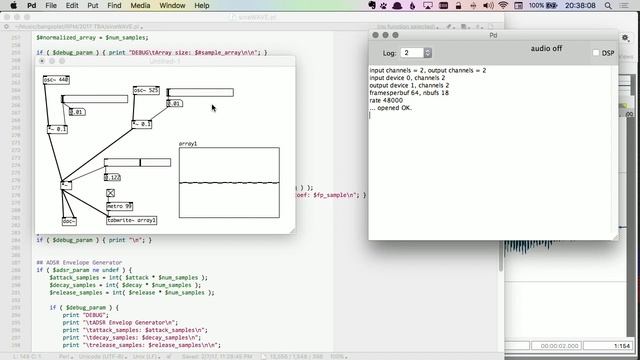640x360 pixels.
Task: Click the Log level value field
Action: click(x=412, y=53)
